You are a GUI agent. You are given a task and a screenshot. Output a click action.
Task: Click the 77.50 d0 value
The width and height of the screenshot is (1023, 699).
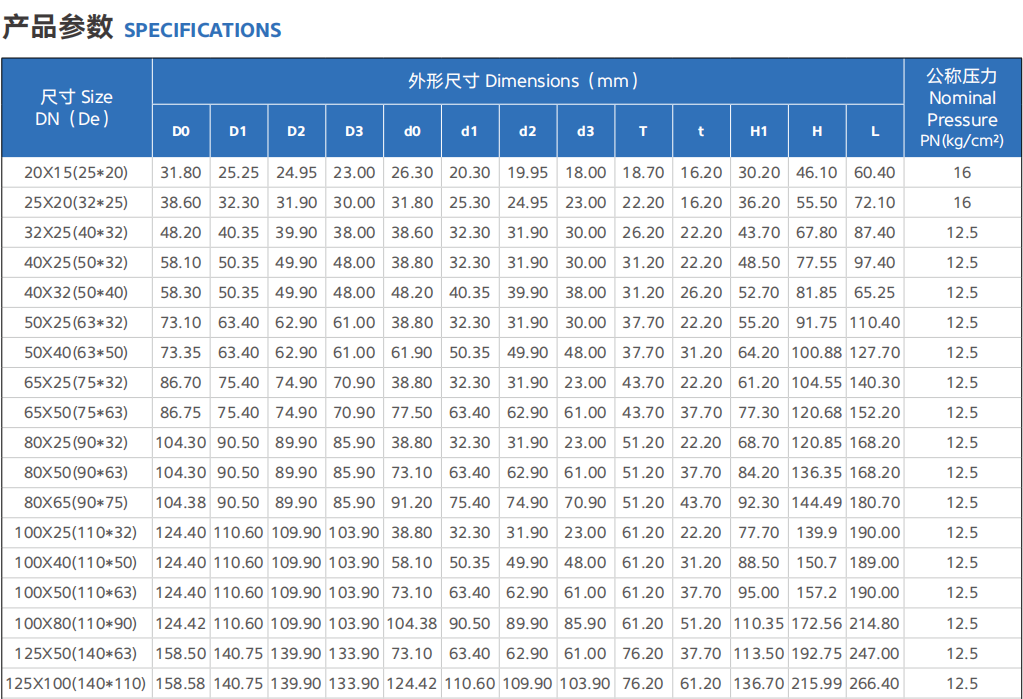(x=412, y=413)
